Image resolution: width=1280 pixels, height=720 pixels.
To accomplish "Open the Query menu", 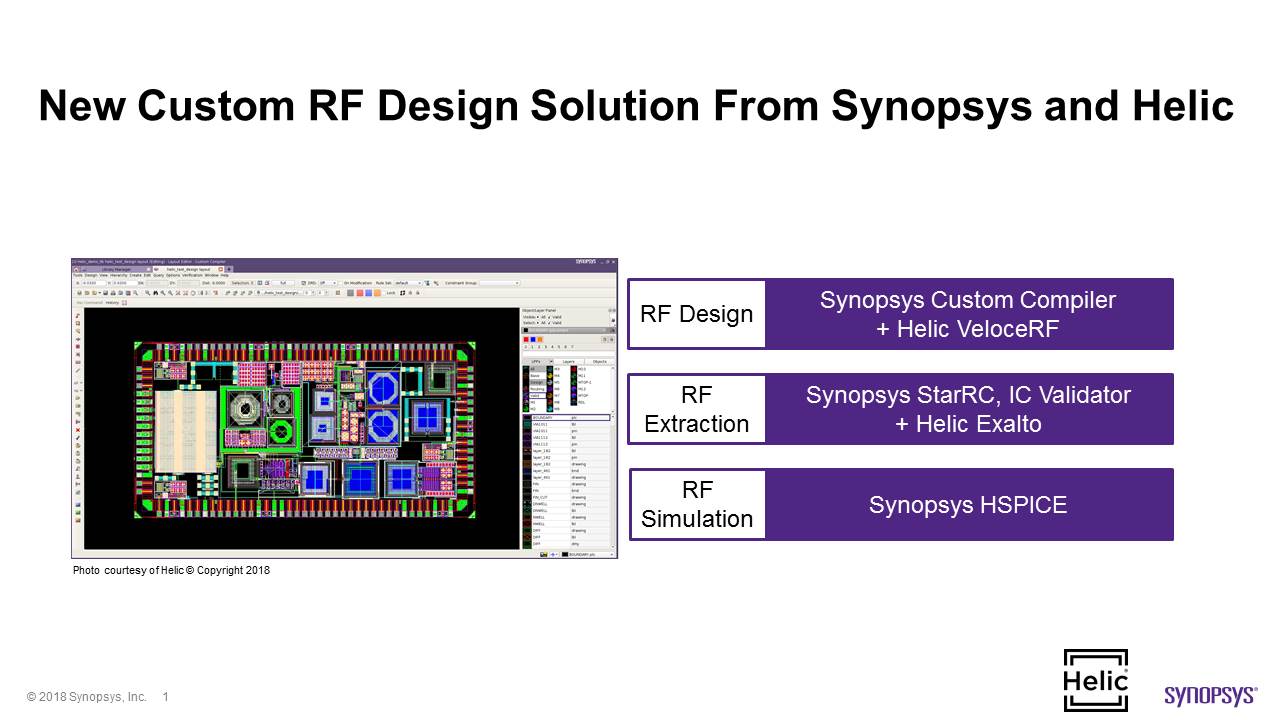I will (x=159, y=275).
